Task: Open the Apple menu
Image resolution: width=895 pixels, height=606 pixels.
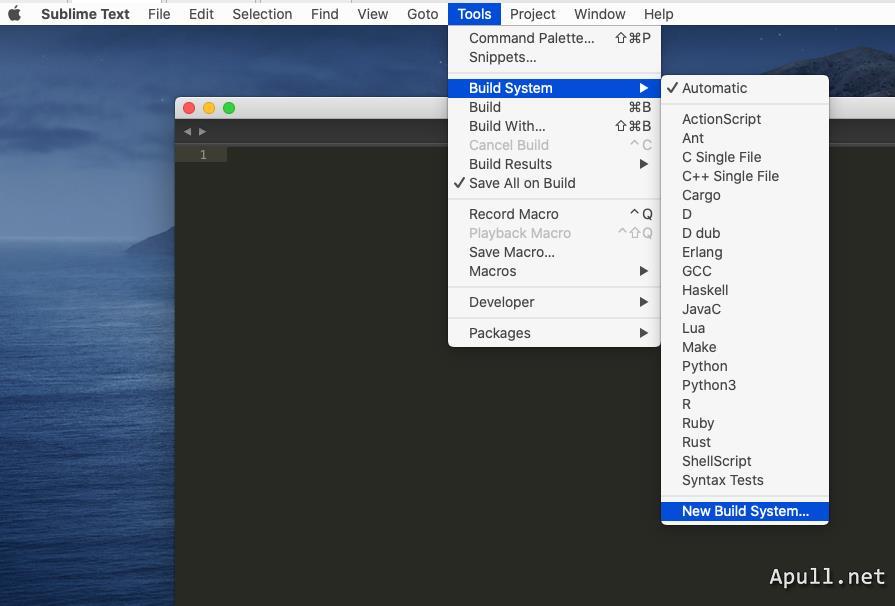Action: (15, 14)
